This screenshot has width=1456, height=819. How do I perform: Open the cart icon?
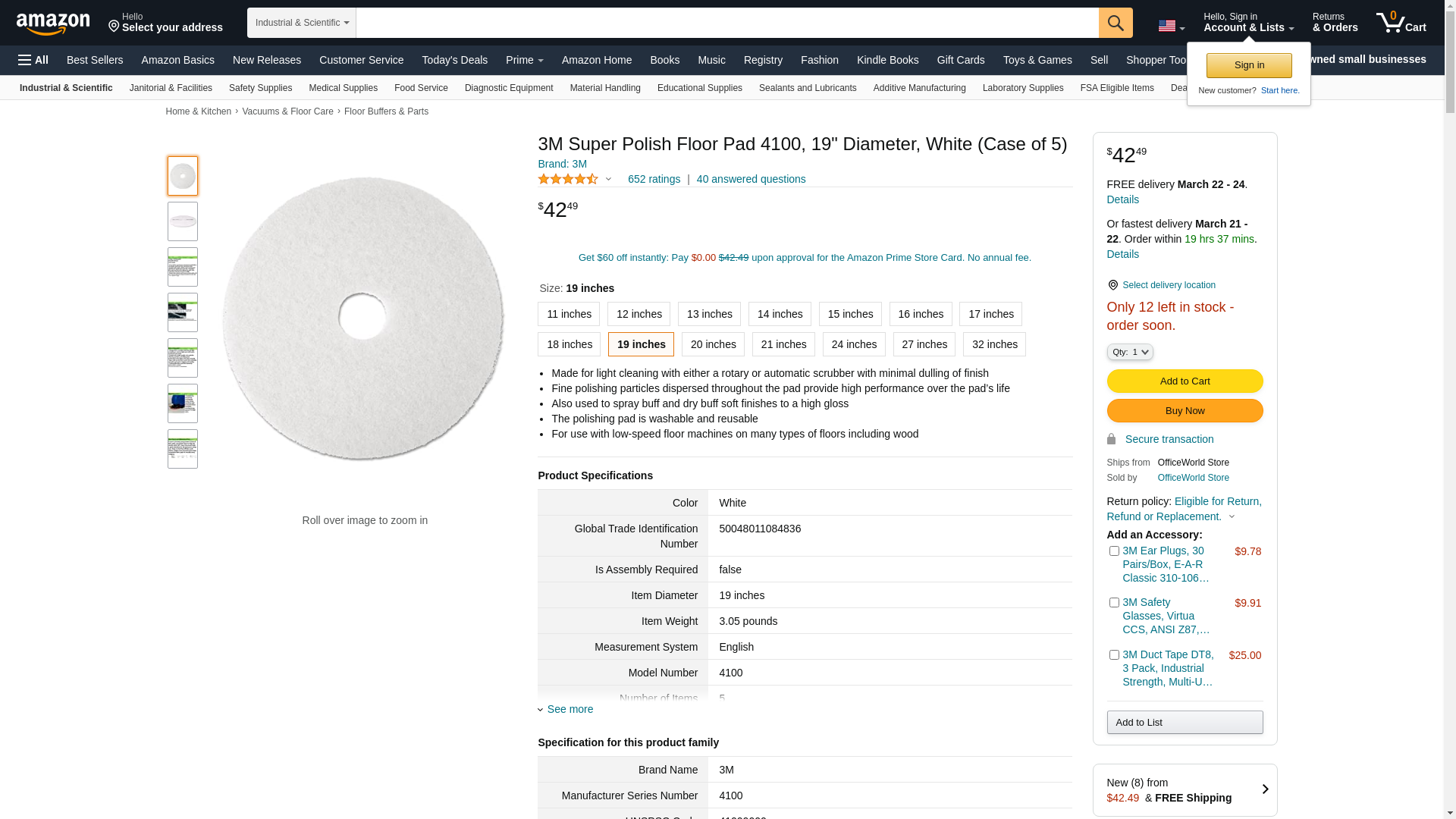[x=1401, y=23]
